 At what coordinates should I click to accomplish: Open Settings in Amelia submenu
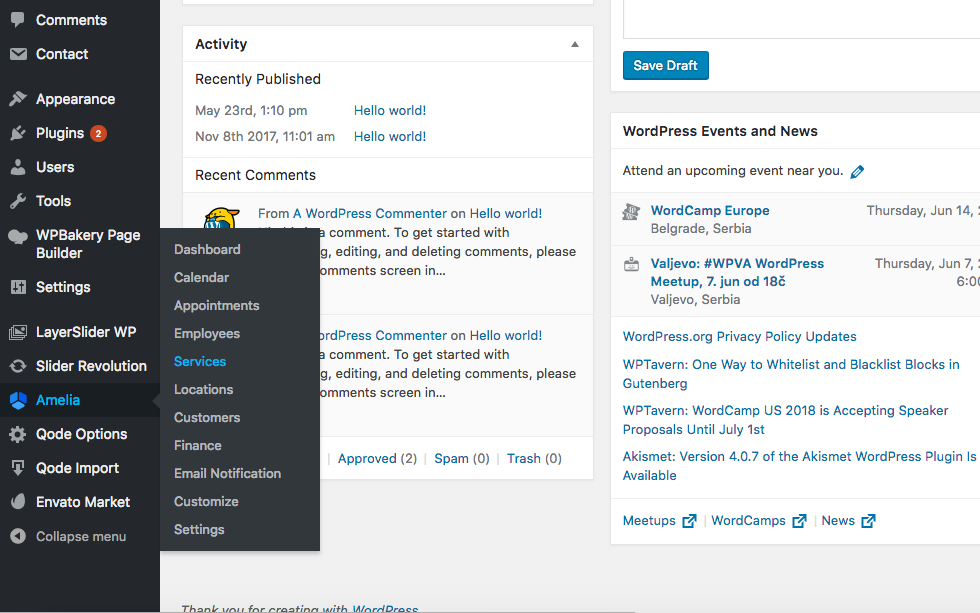click(199, 529)
